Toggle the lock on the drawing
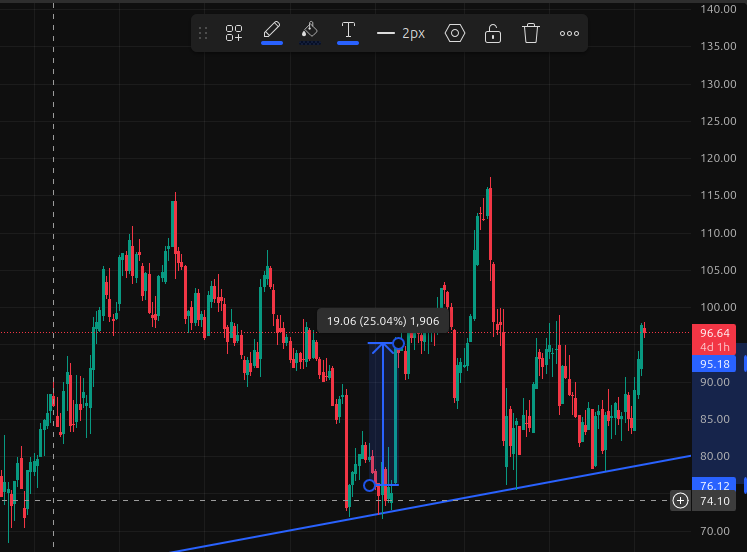Viewport: 747px width, 552px height. point(493,33)
